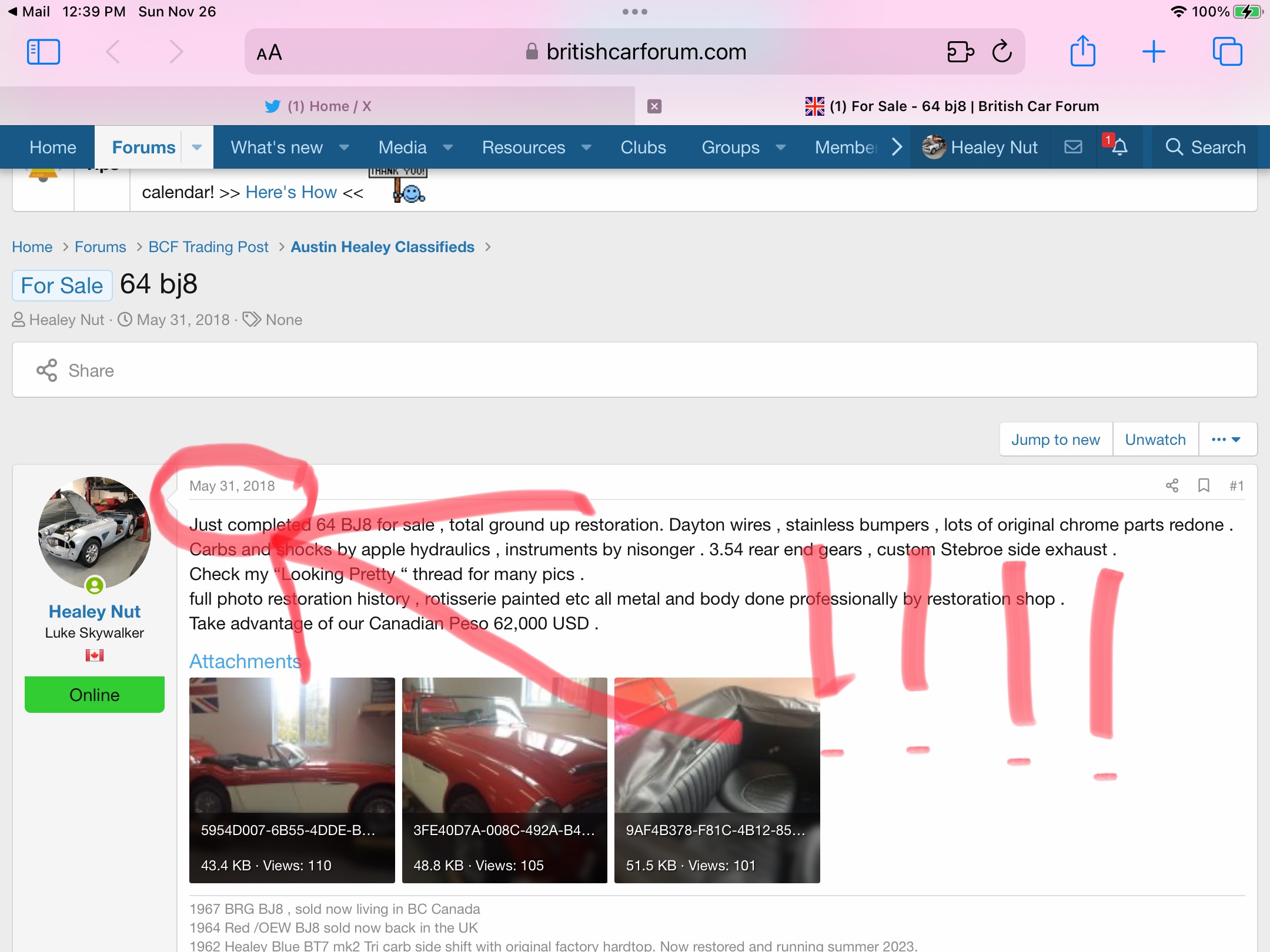Open thread author Healey Nut link
The image size is (1270, 952).
click(x=66, y=320)
